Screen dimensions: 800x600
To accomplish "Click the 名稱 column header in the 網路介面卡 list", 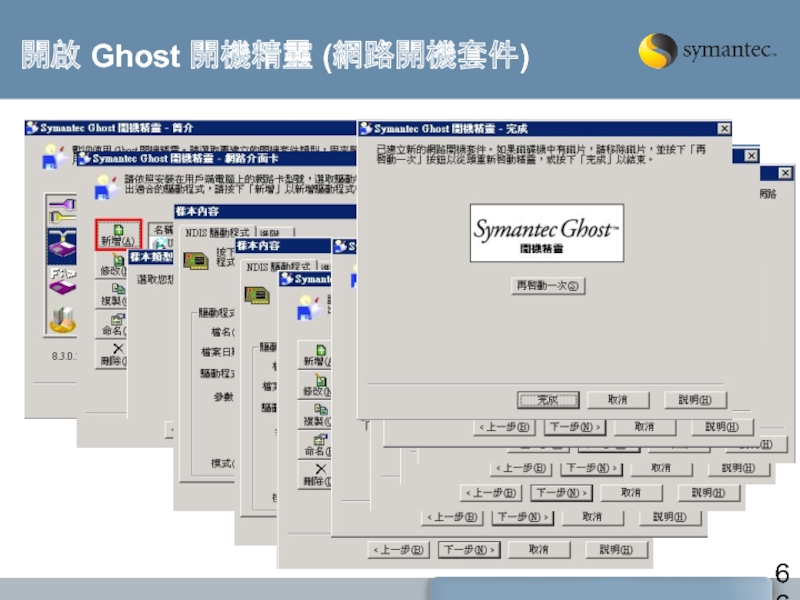I will tap(162, 230).
